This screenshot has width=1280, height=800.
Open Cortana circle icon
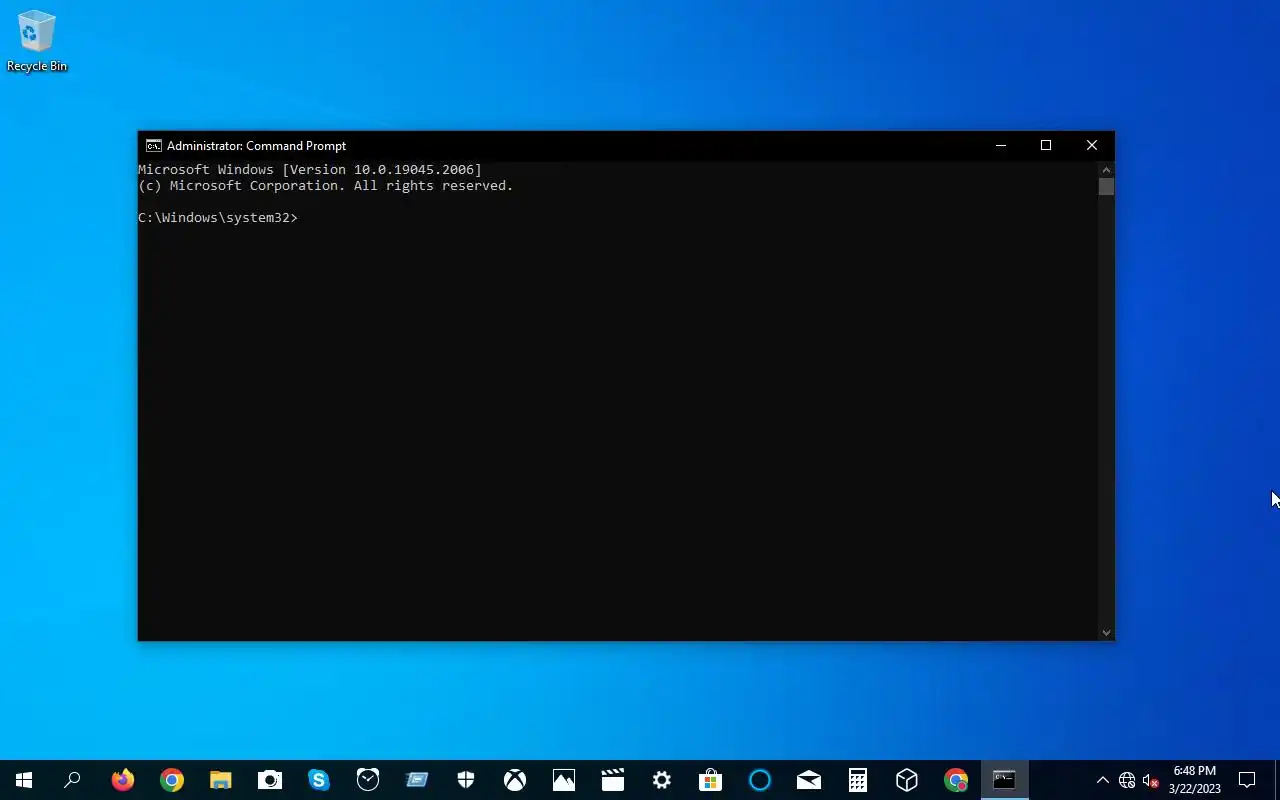click(760, 780)
